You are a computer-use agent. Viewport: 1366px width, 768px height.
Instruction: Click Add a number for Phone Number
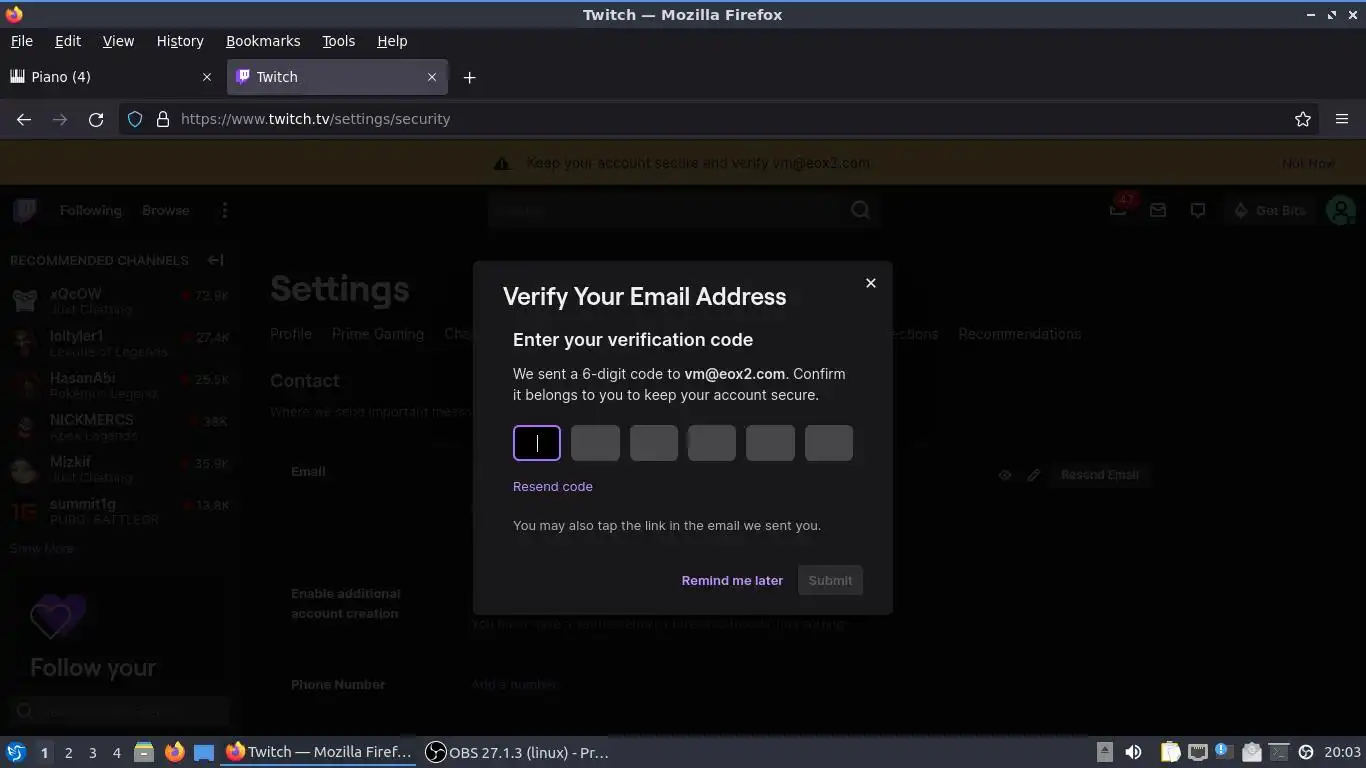[514, 685]
